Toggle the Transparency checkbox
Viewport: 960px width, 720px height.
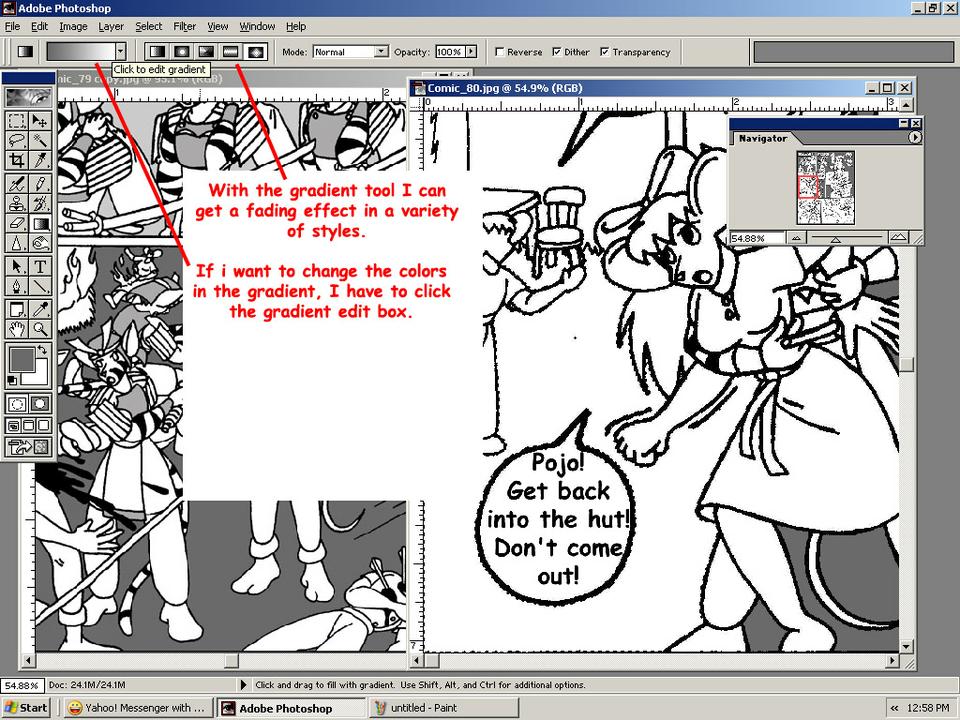click(x=605, y=52)
